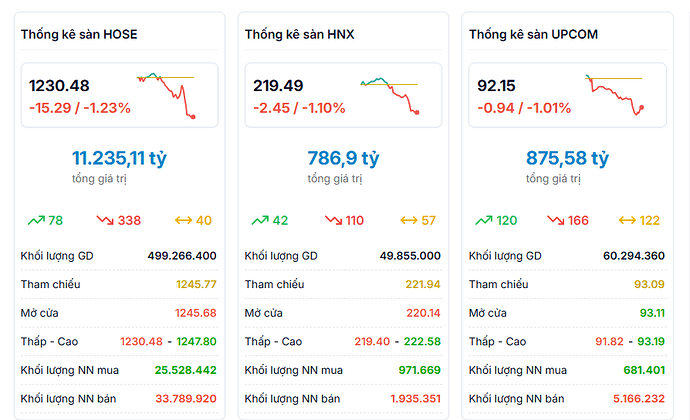Click the Thống kê sàn HNX heading
Screen dimensions: 690x420
pos(299,35)
